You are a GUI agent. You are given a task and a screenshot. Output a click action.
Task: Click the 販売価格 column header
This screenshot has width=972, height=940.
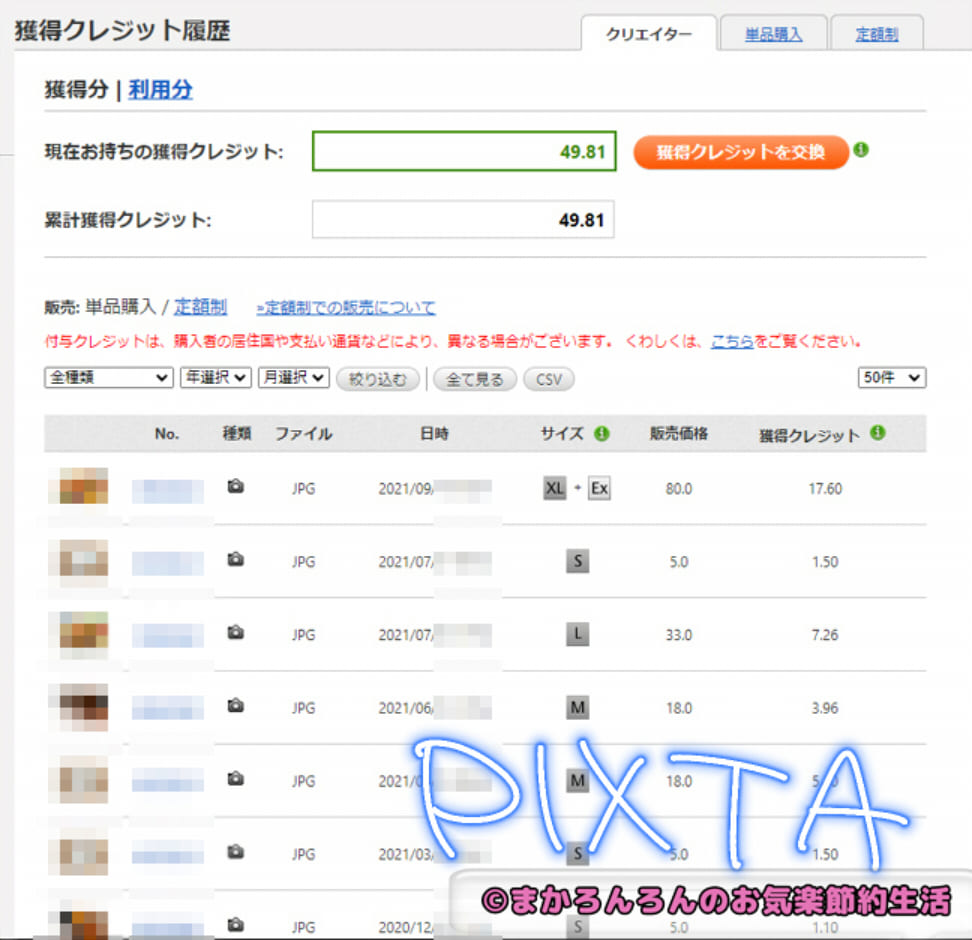click(679, 433)
